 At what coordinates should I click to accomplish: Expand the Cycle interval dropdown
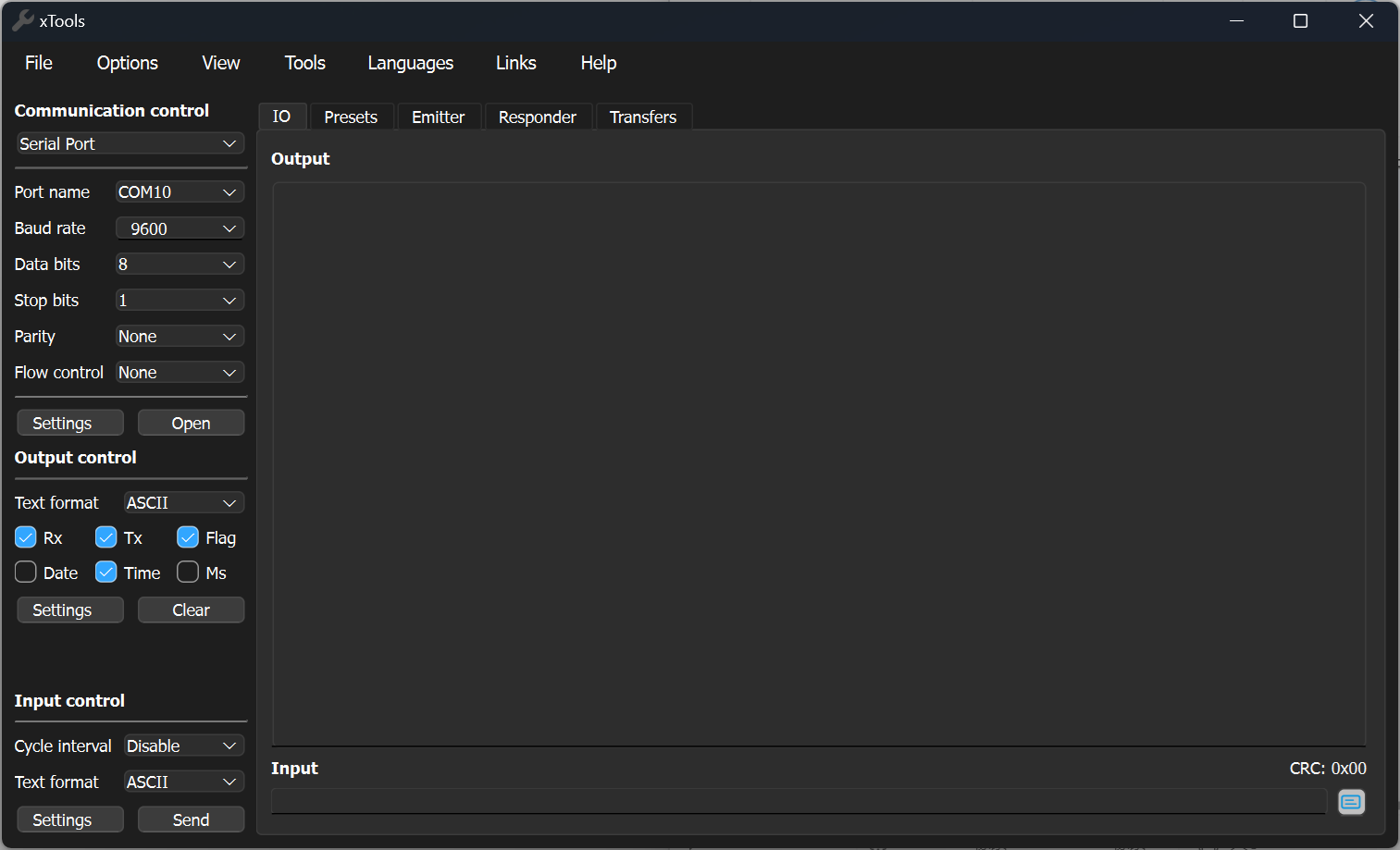coord(183,746)
